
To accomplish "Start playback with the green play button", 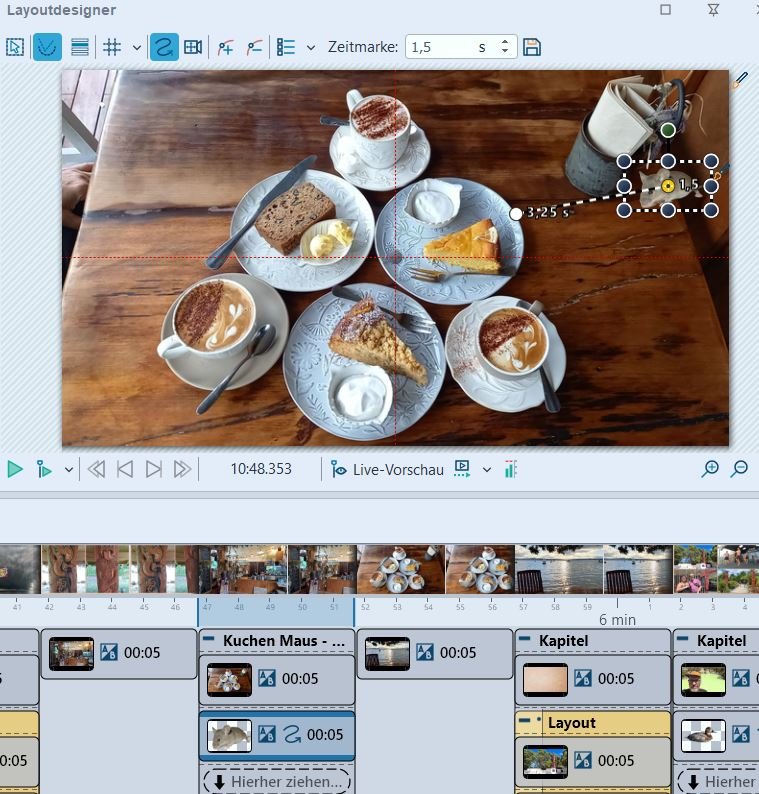I will 15,469.
